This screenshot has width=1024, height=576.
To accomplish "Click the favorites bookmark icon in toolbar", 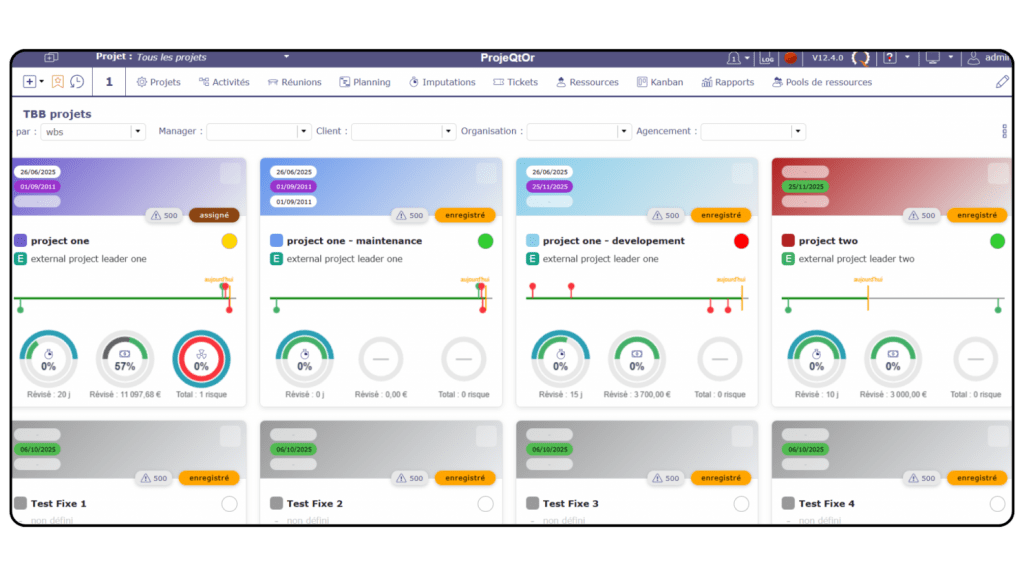I will tap(58, 82).
